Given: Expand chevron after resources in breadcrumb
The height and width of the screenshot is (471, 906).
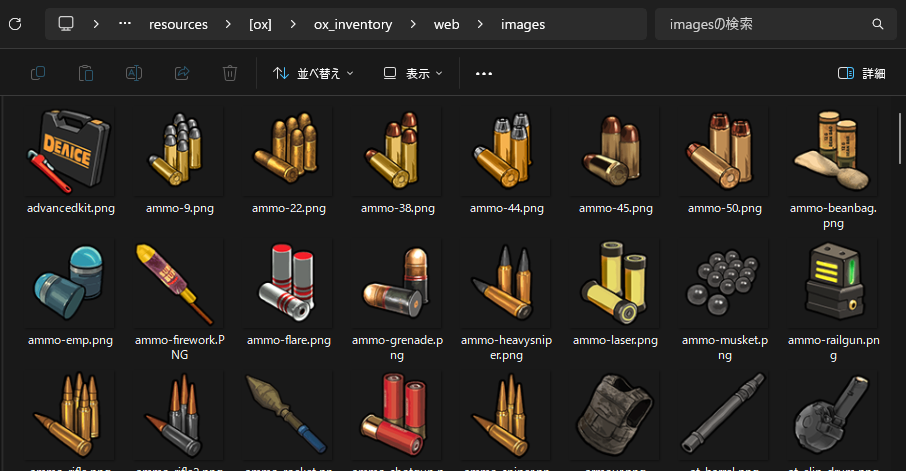Looking at the screenshot, I should 228,24.
